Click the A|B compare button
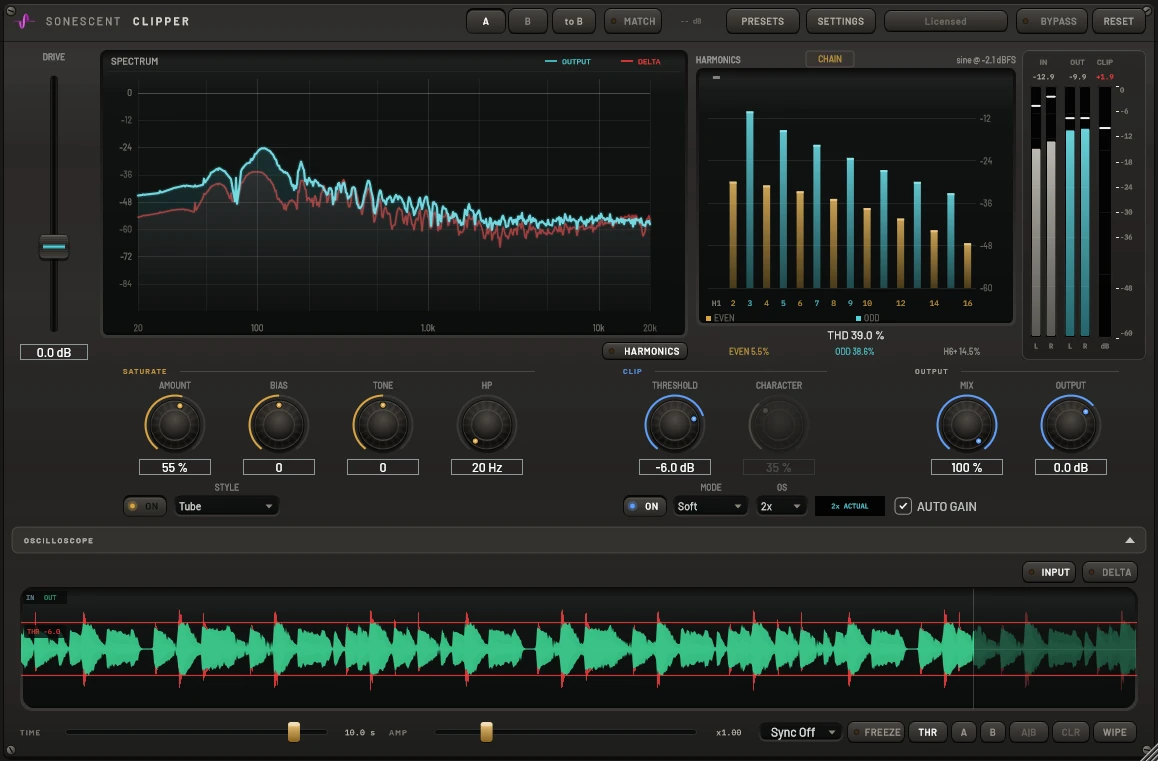The image size is (1158, 761). [1028, 732]
